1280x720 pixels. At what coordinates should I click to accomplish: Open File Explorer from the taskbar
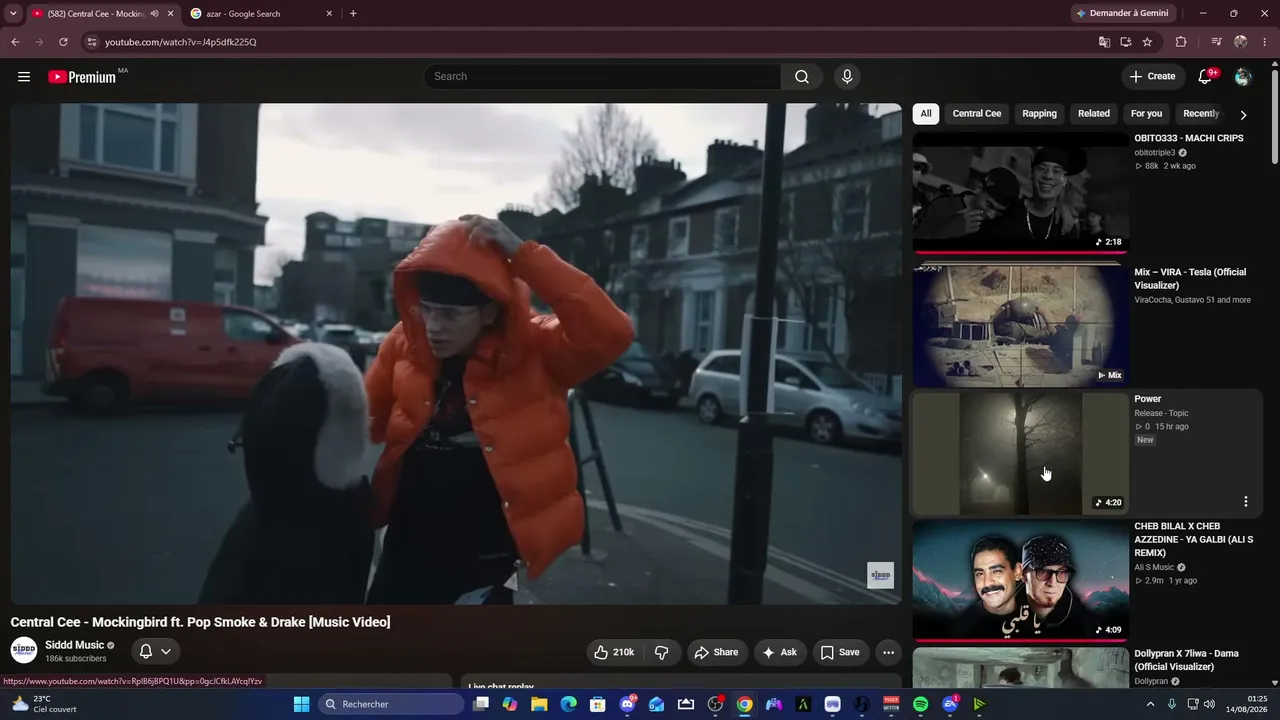539,704
